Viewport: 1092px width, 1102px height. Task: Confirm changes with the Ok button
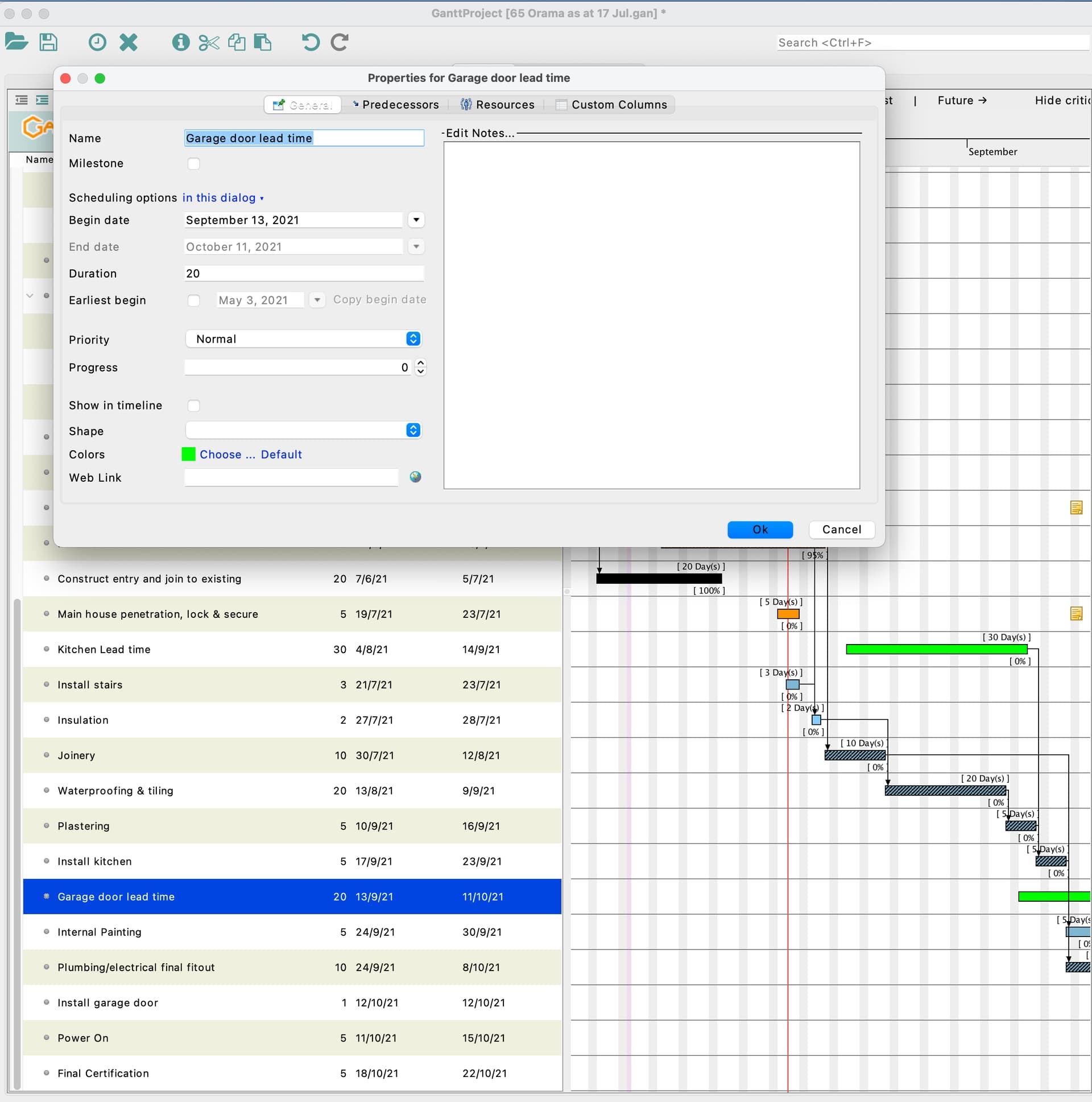[759, 529]
